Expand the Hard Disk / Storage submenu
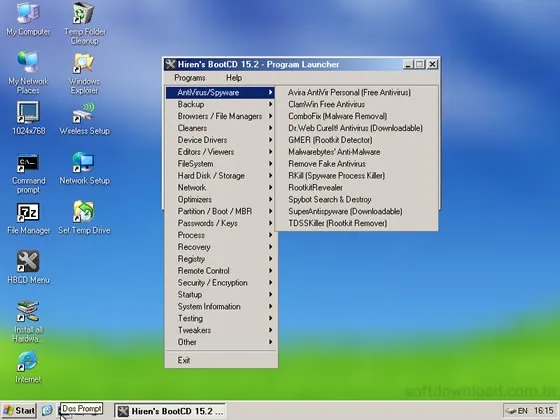Screen dimensions: 560x420 220,176
